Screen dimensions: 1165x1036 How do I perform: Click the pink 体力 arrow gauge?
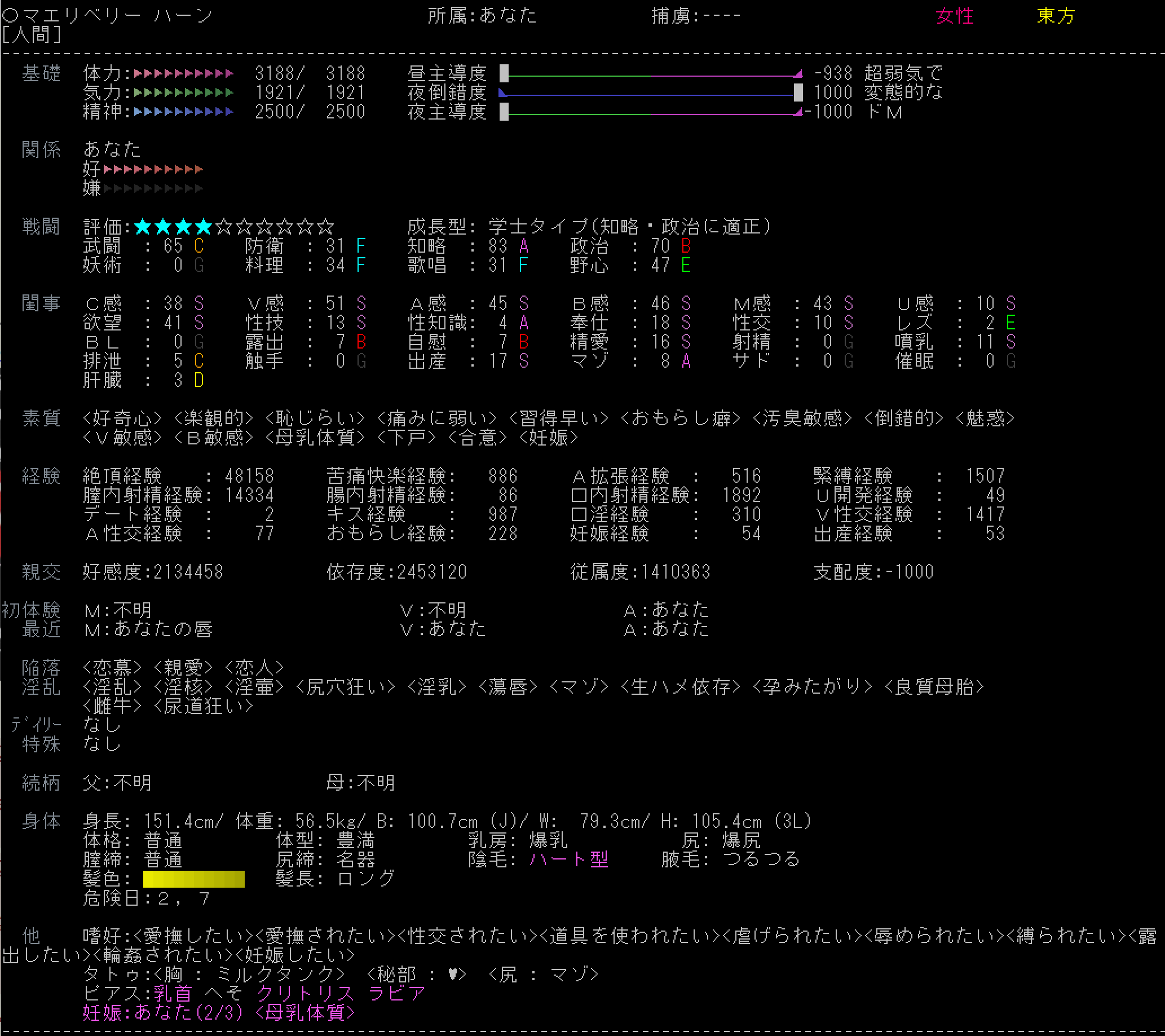[183, 73]
